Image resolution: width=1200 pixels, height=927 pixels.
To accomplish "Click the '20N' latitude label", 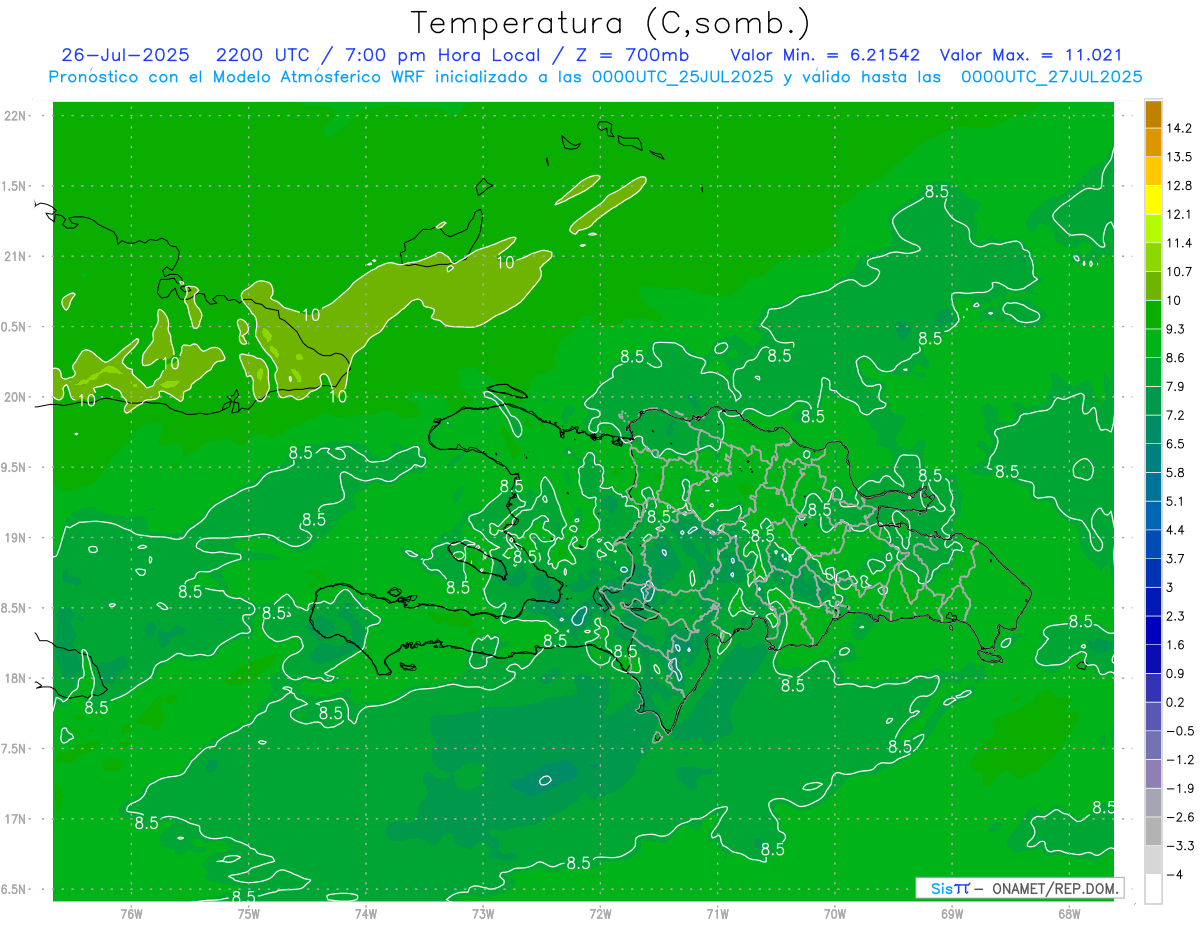I will [x=15, y=397].
